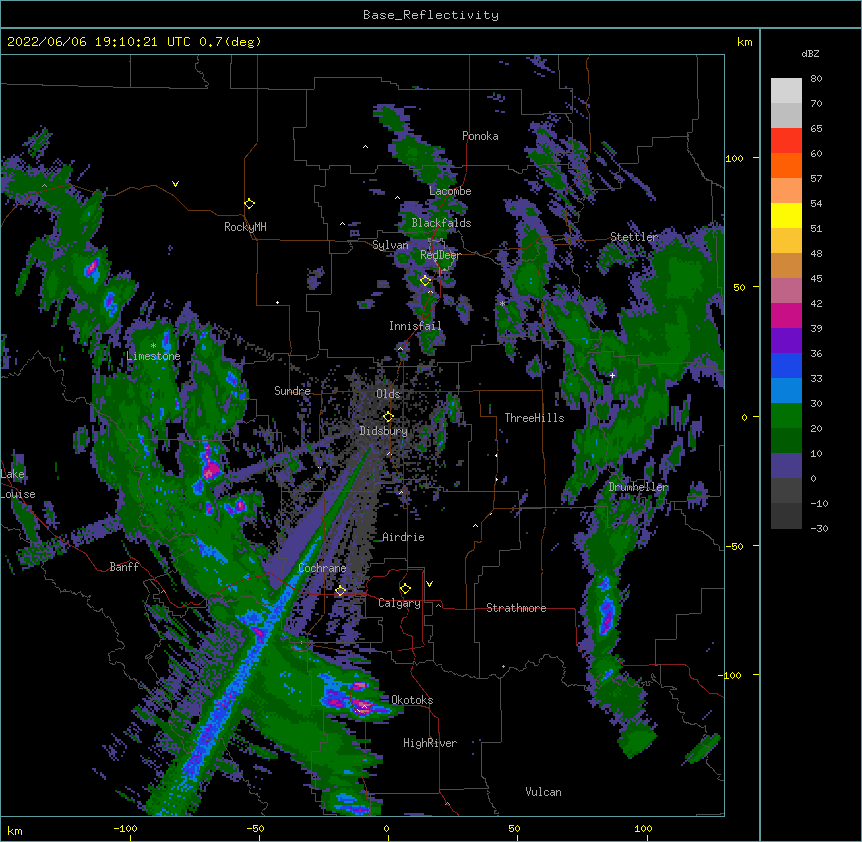Image resolution: width=862 pixels, height=842 pixels.
Task: Select the bright green 30-20 dBZ swatch
Action: click(786, 416)
